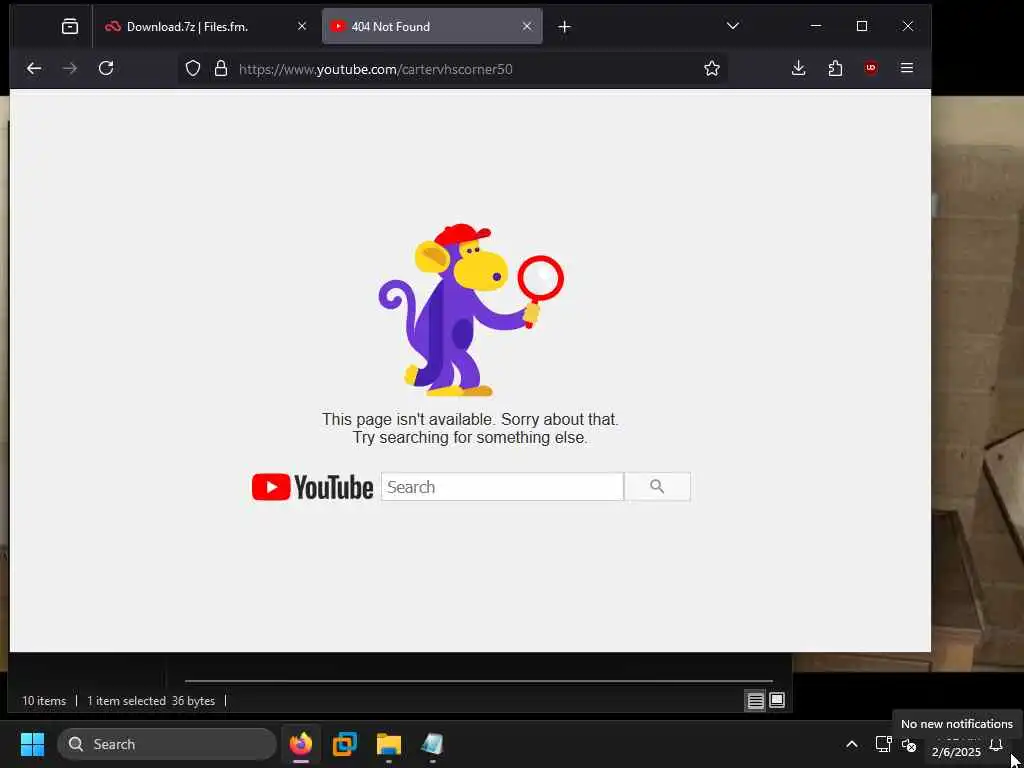Click the forward navigation arrow

[x=70, y=68]
